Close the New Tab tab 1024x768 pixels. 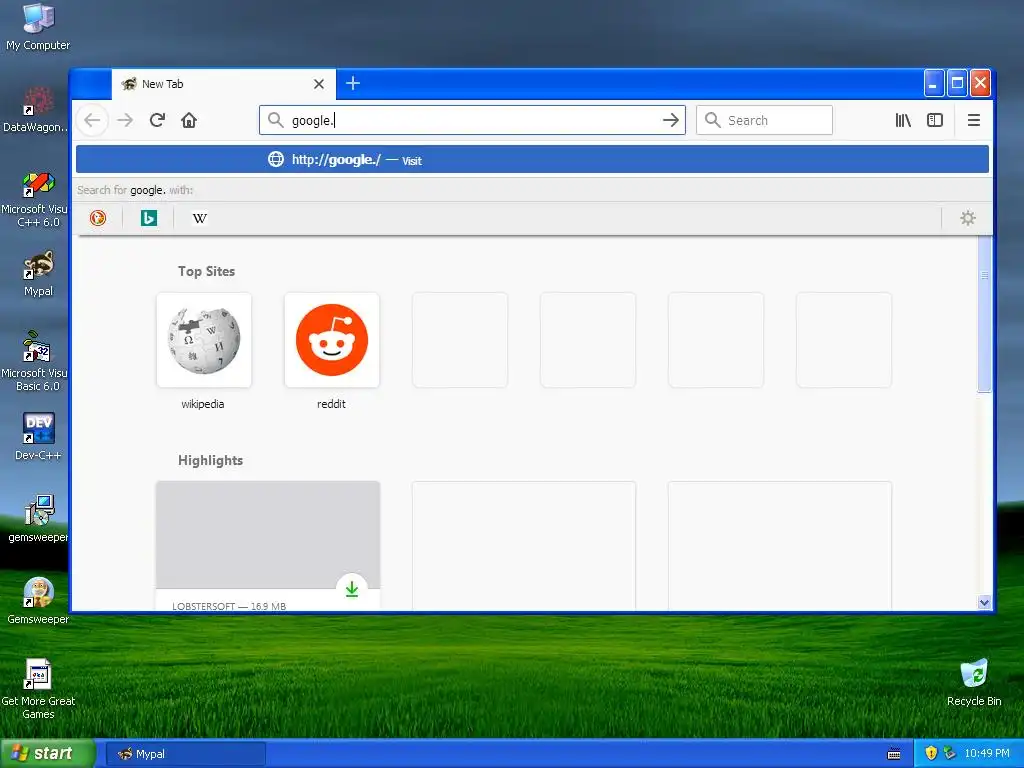click(x=319, y=84)
